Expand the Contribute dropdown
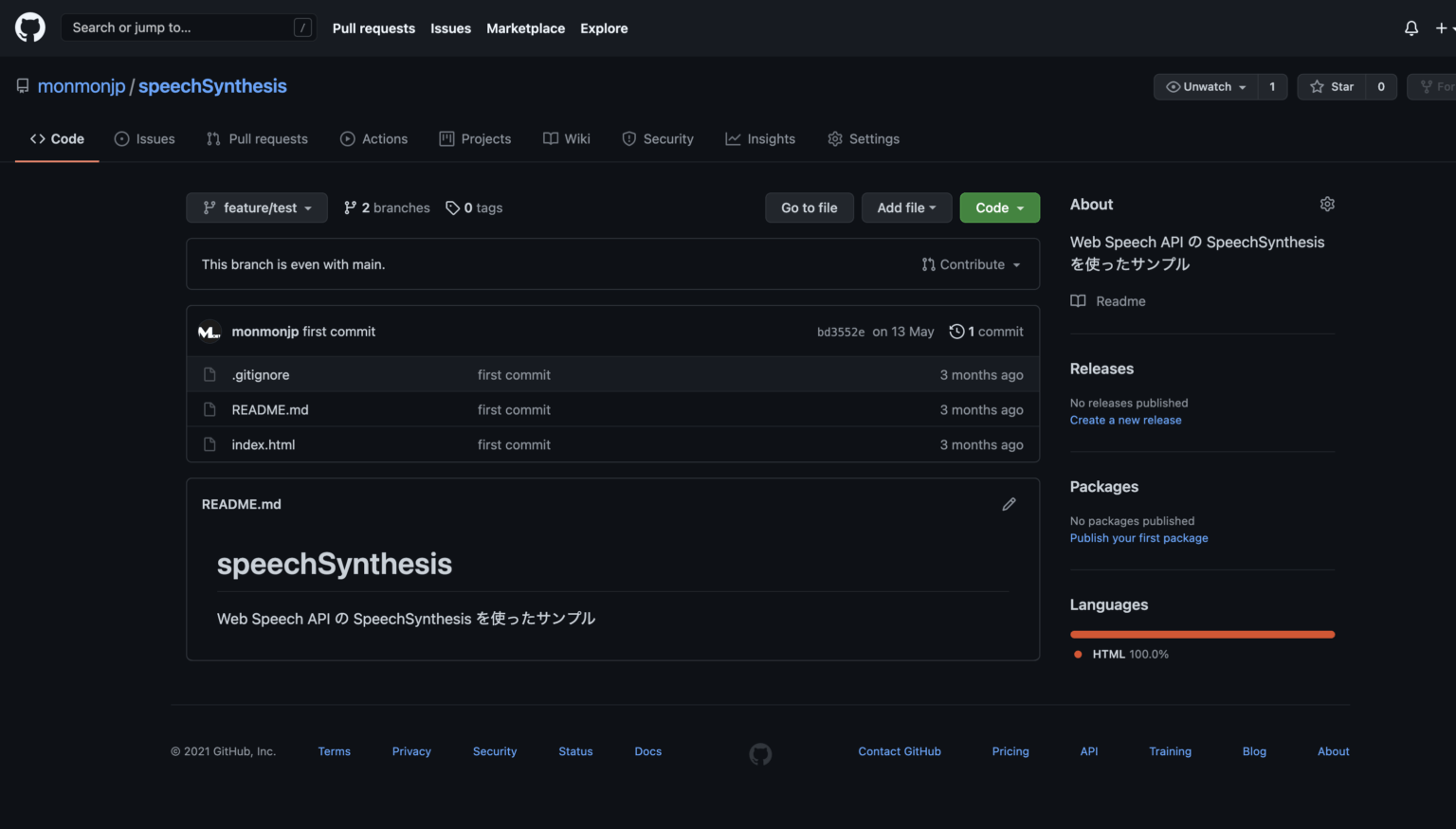The width and height of the screenshot is (1456, 829). pyautogui.click(x=971, y=264)
